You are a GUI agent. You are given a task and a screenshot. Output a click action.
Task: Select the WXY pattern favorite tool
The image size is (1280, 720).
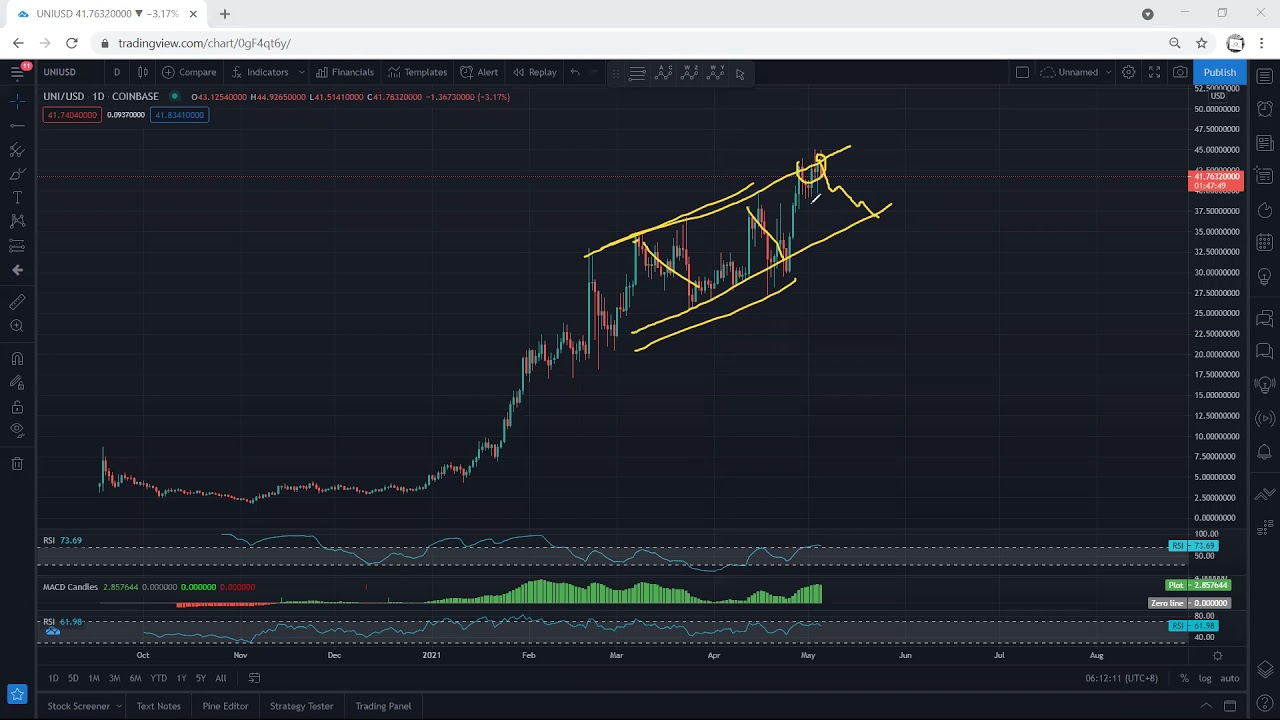[x=715, y=73]
